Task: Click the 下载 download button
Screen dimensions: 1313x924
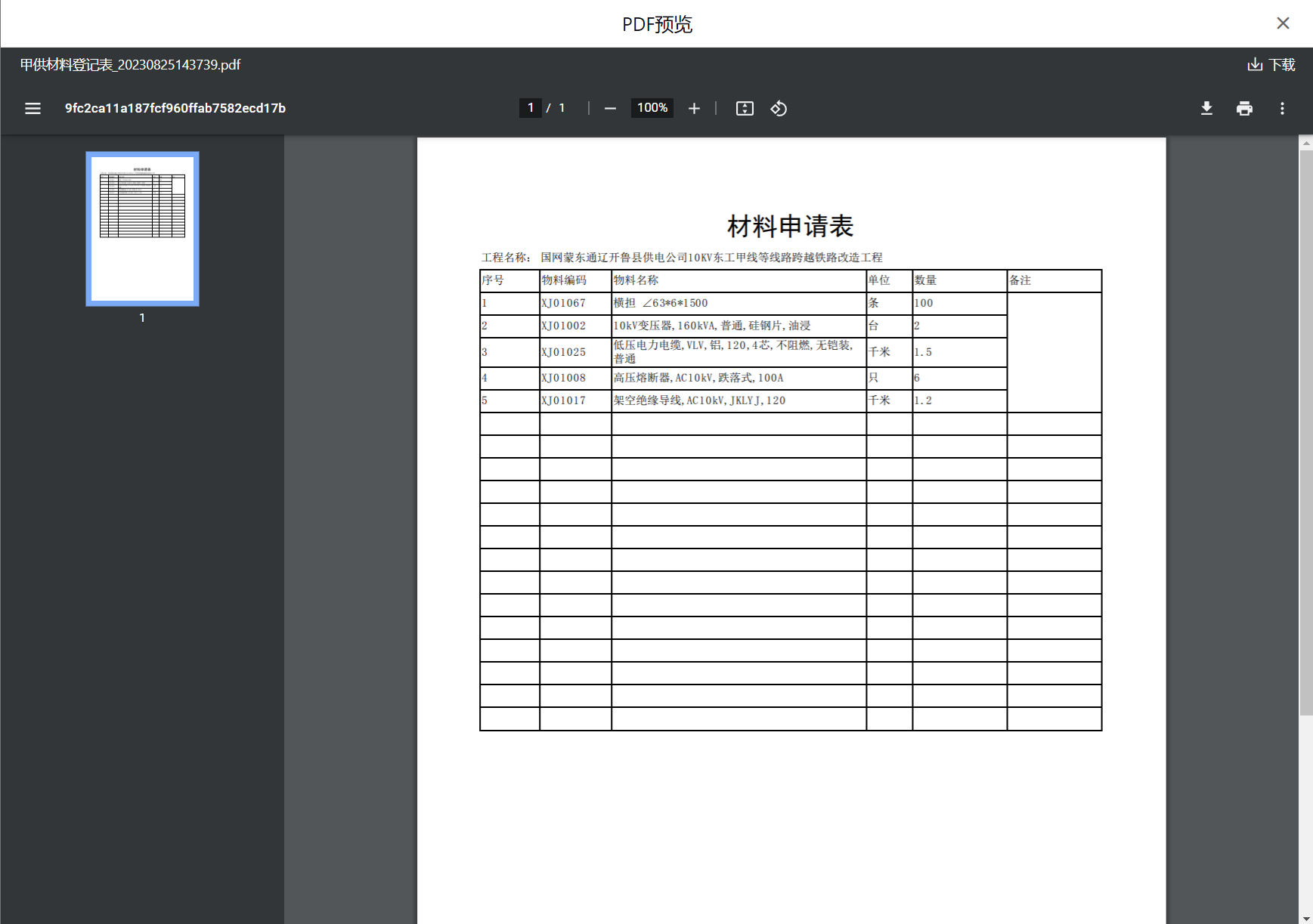Action: pyautogui.click(x=1271, y=65)
